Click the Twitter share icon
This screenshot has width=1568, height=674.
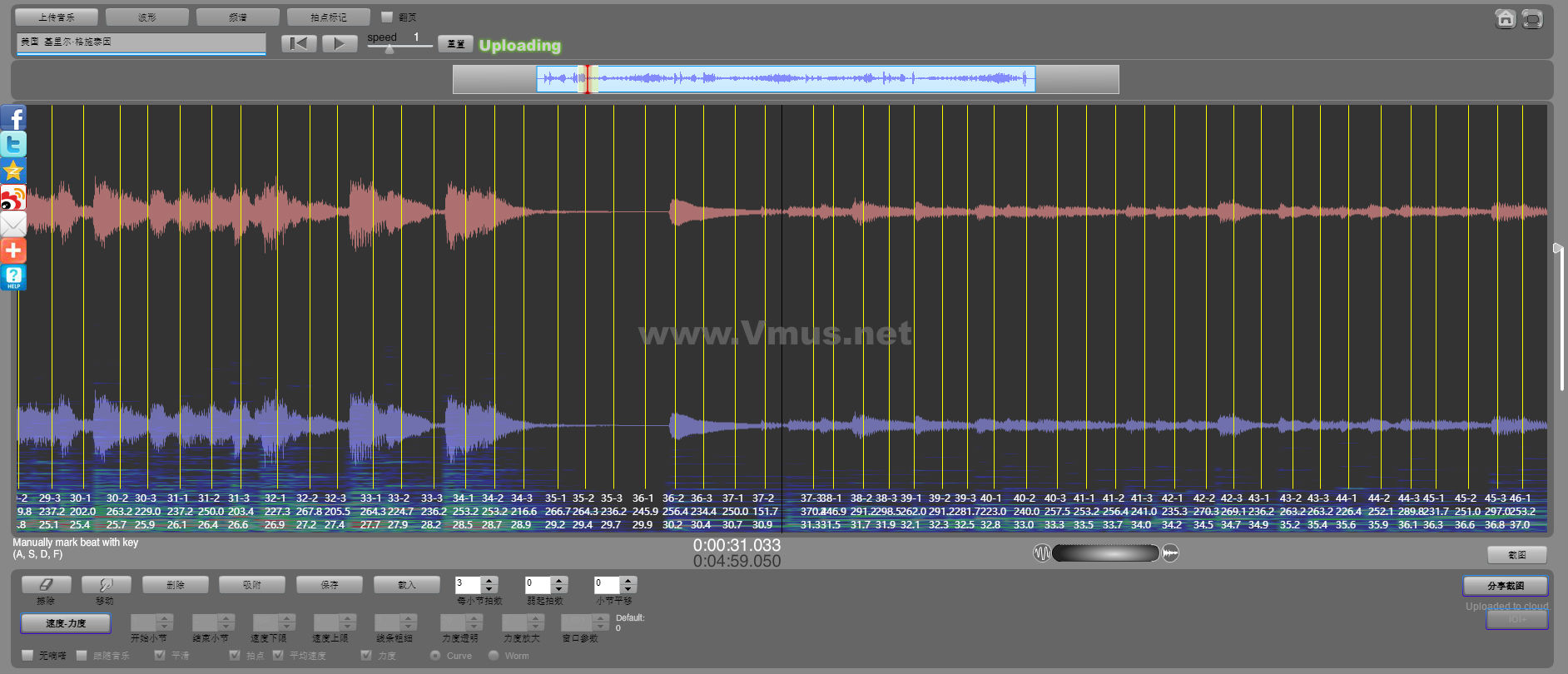coord(13,145)
